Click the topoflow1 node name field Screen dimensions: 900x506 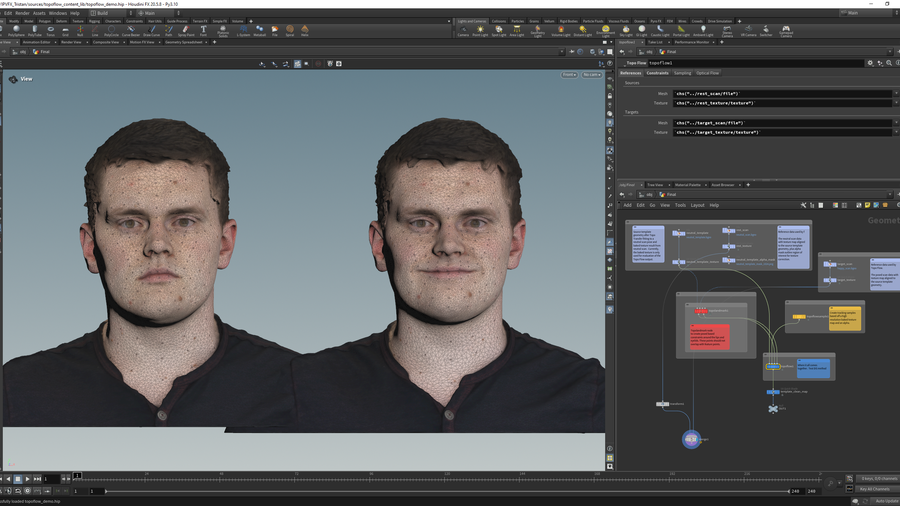(x=755, y=63)
